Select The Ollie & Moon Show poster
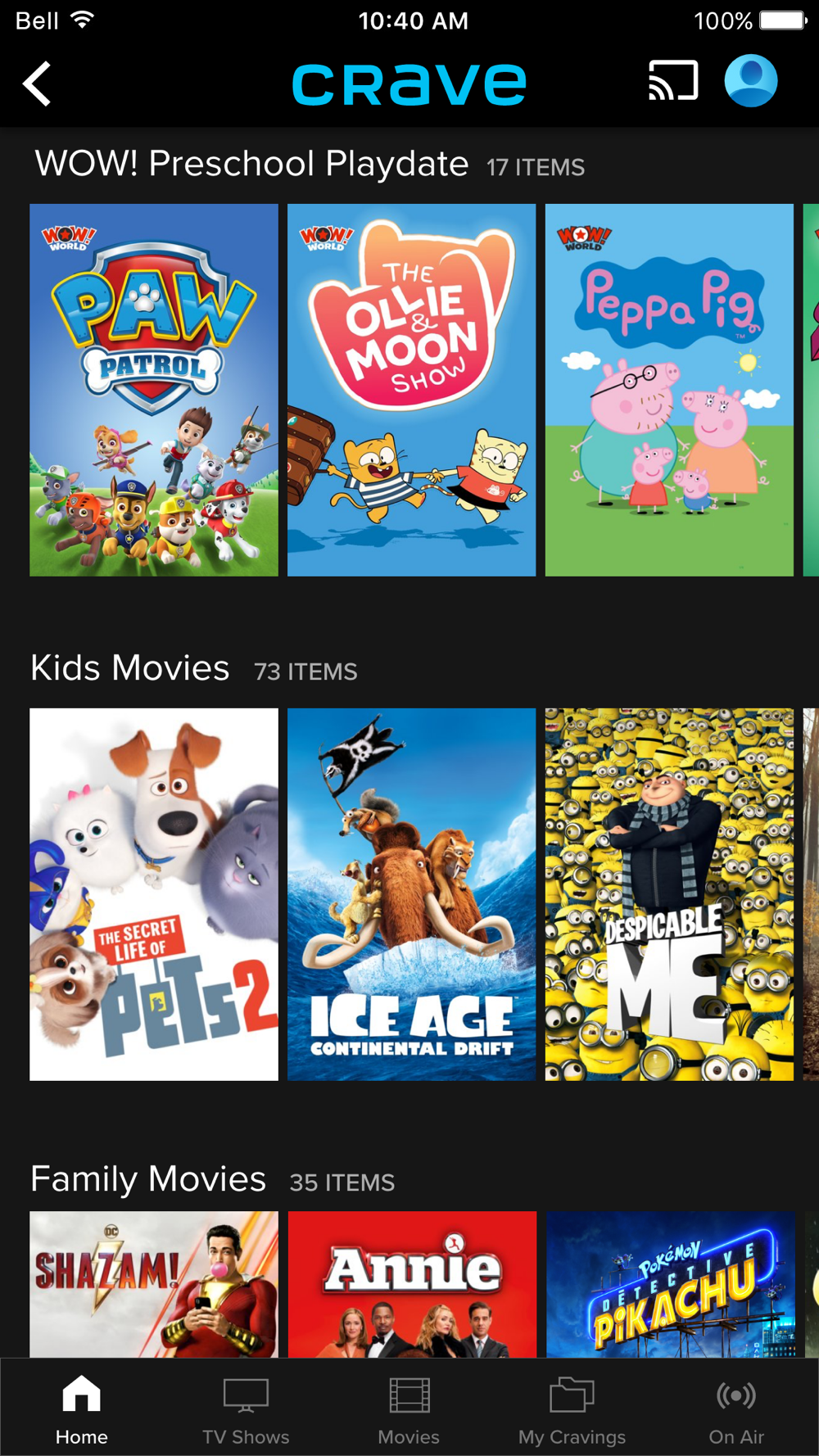The height and width of the screenshot is (1456, 819). [411, 390]
